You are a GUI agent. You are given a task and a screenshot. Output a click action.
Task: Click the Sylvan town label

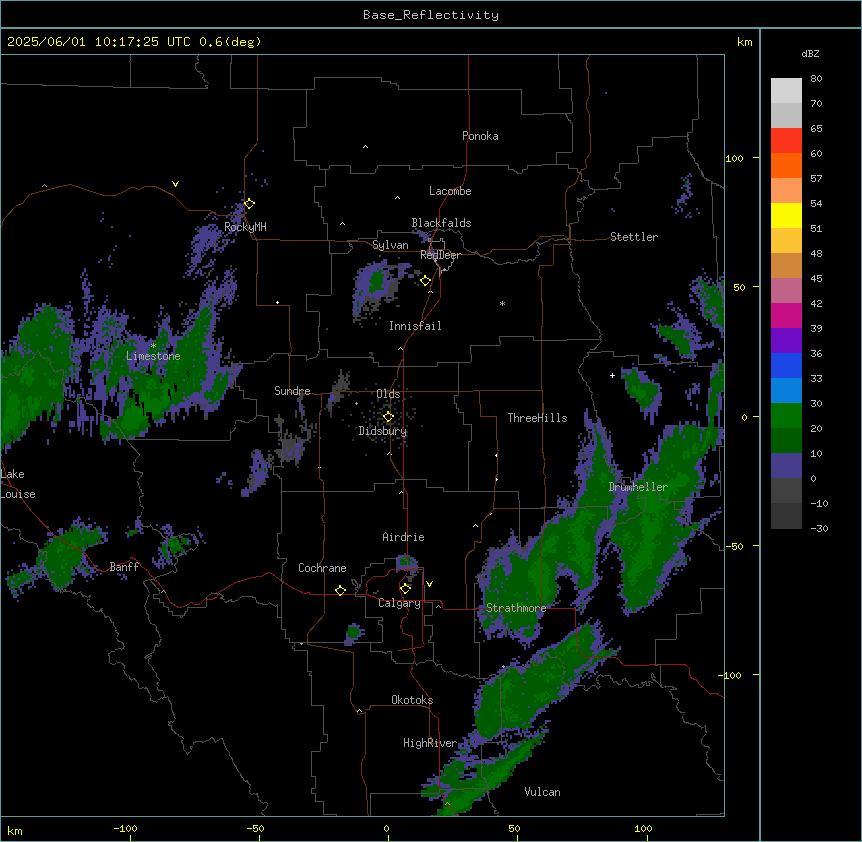tap(390, 245)
